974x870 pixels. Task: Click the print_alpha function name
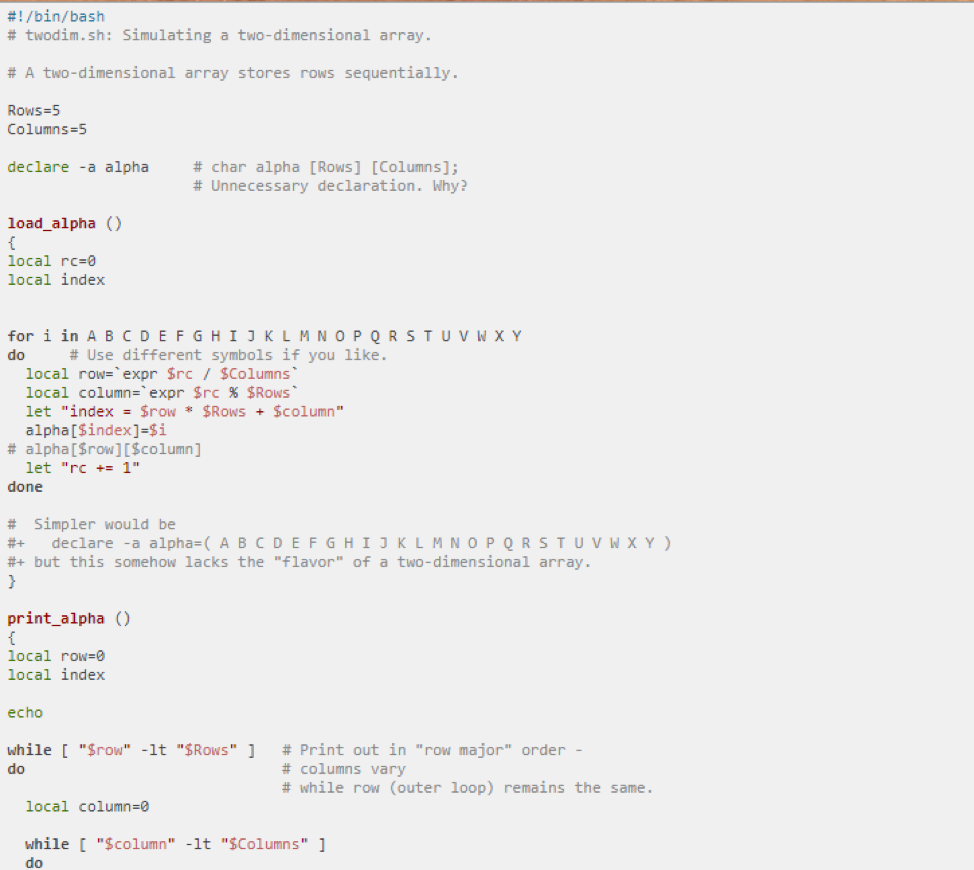[56, 618]
